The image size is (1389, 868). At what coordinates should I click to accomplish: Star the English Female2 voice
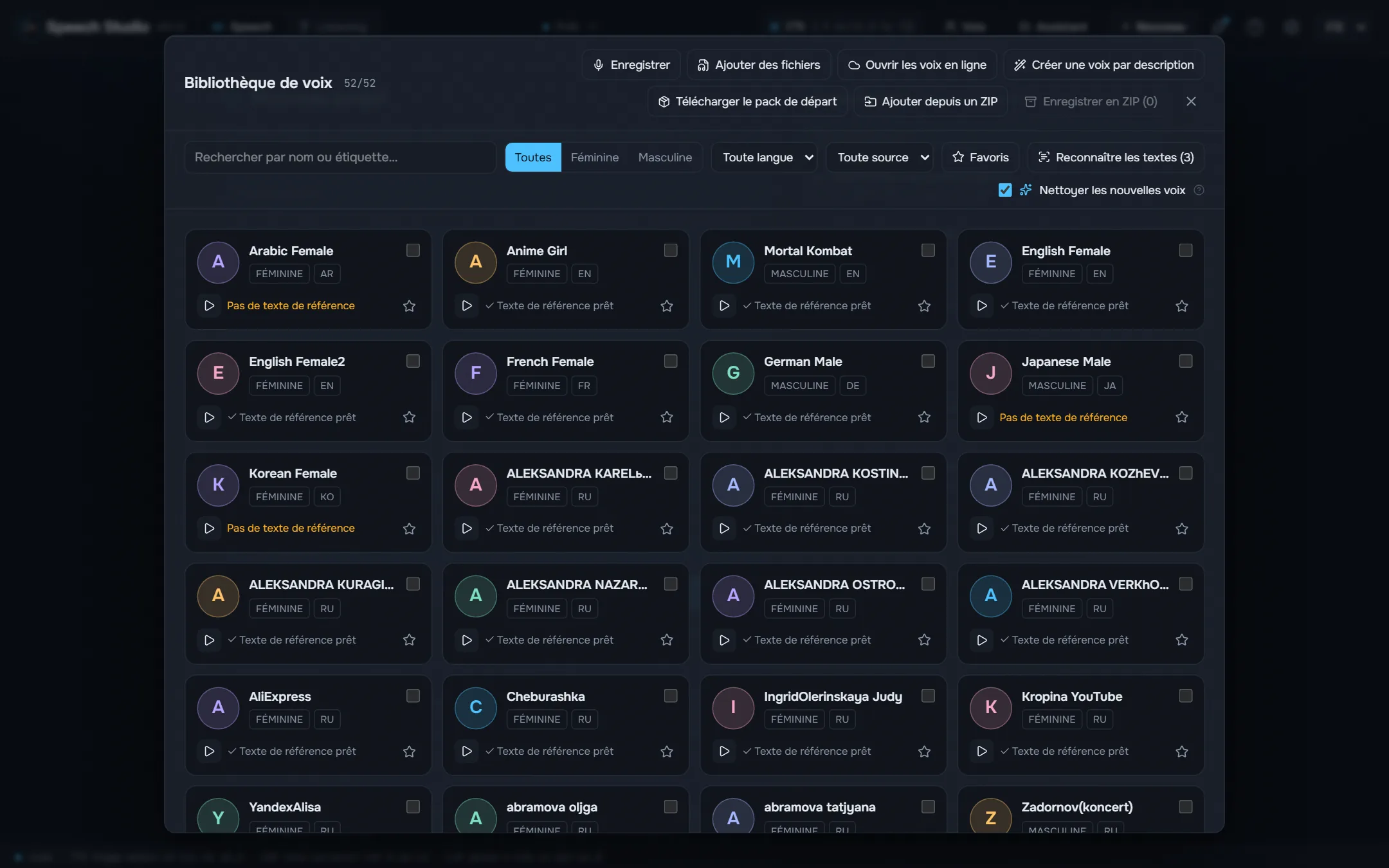tap(409, 417)
